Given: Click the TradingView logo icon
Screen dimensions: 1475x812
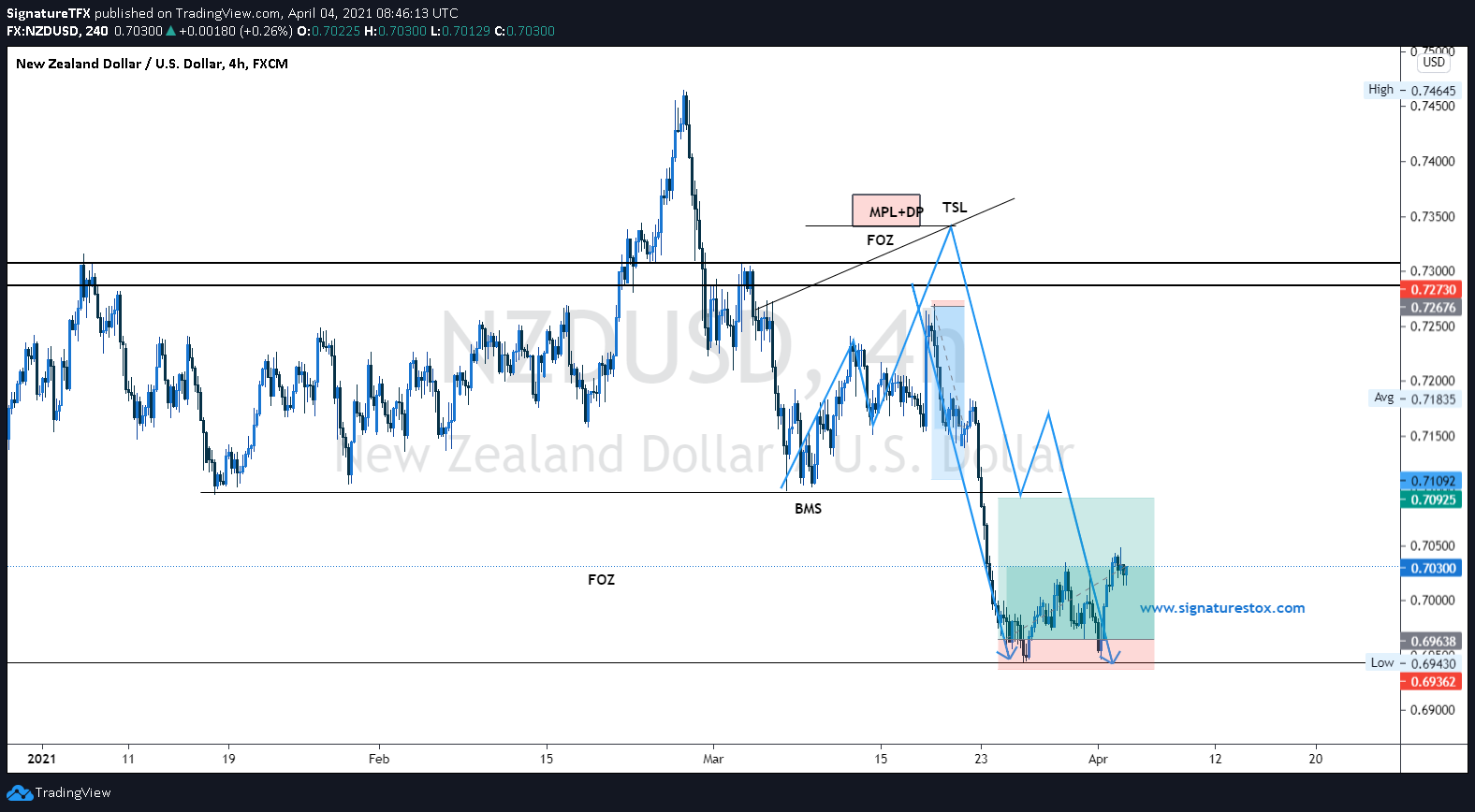Looking at the screenshot, I should 20,793.
